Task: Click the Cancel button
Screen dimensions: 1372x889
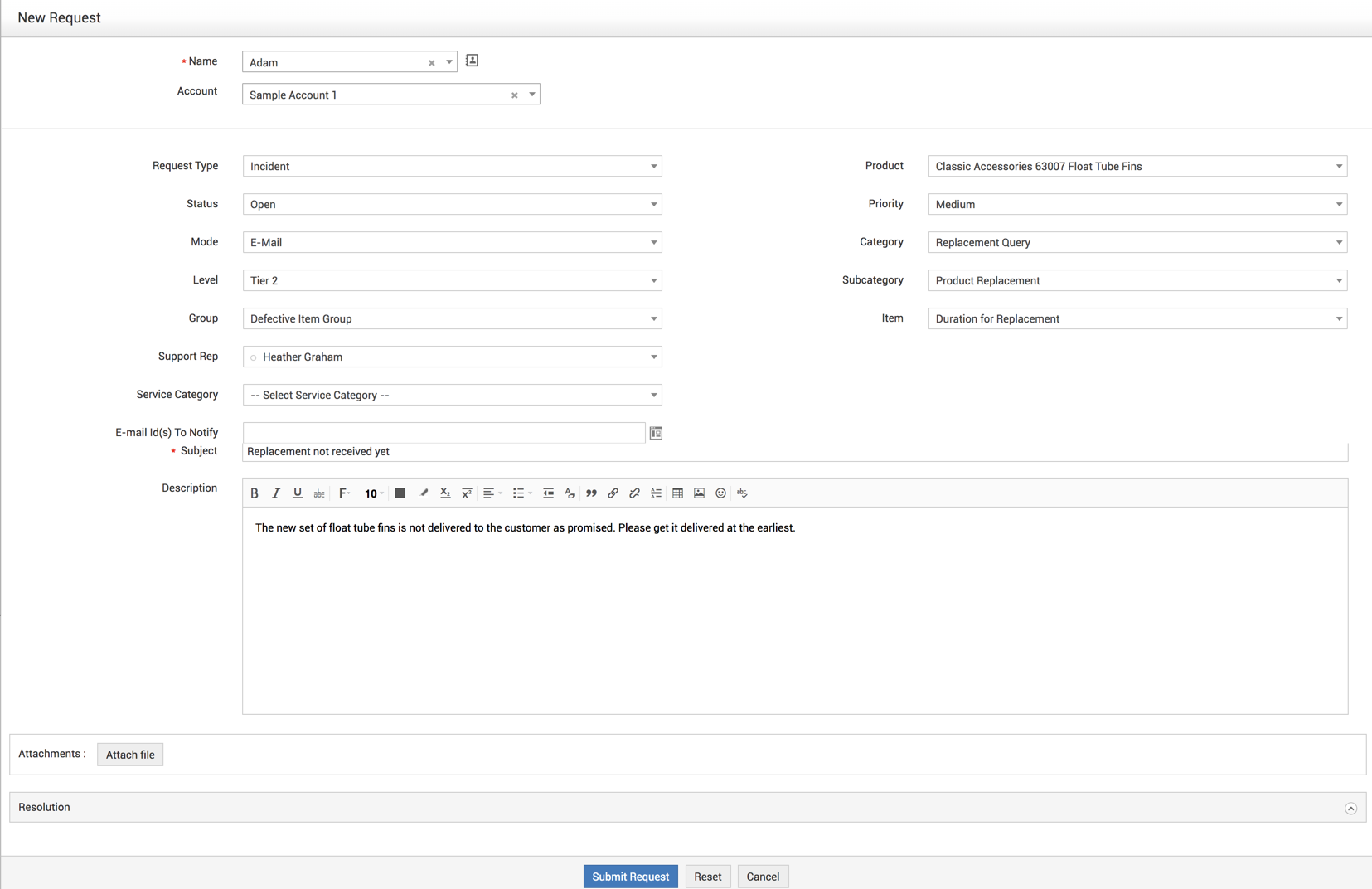Action: 763,877
